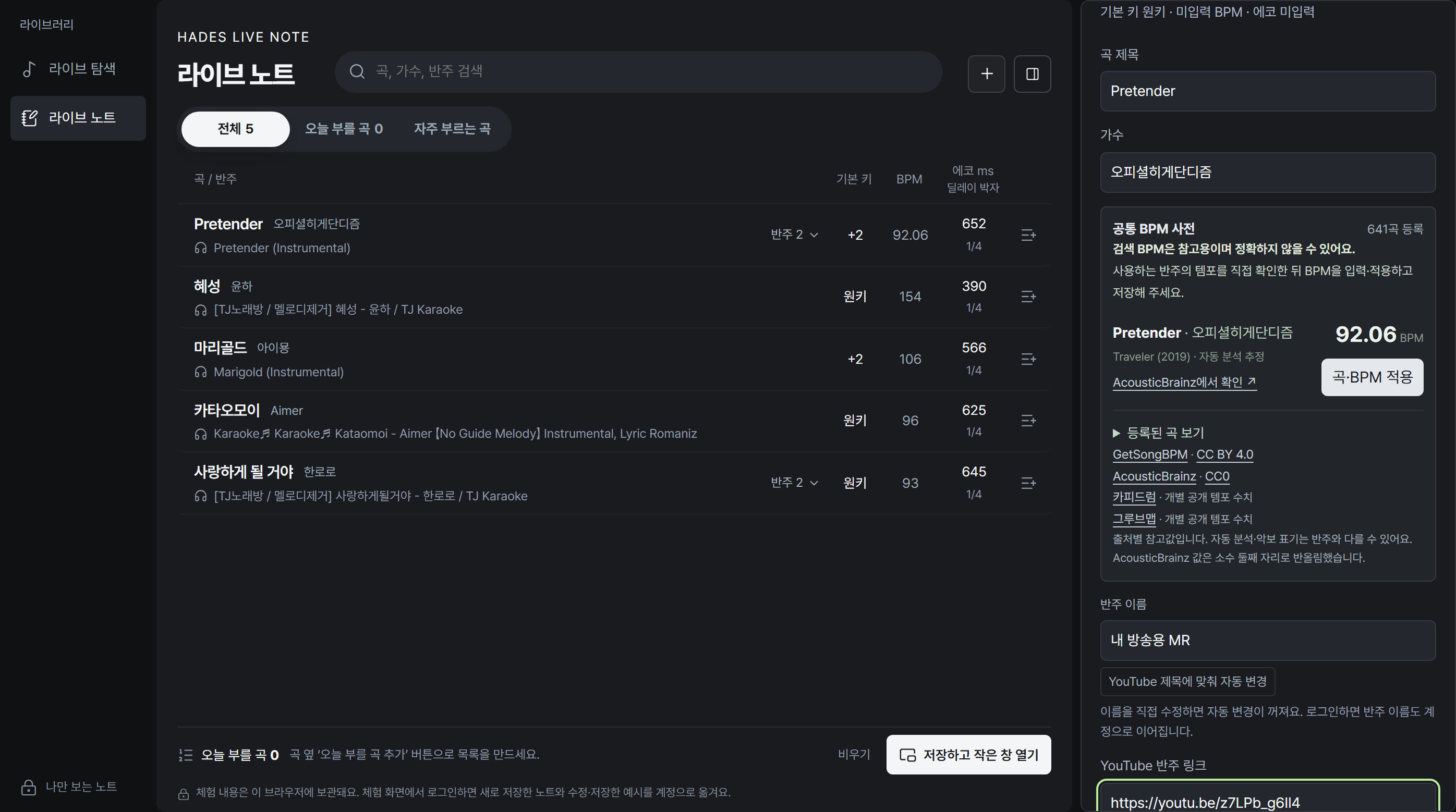Toggle the side panel layout icon

tap(1032, 73)
